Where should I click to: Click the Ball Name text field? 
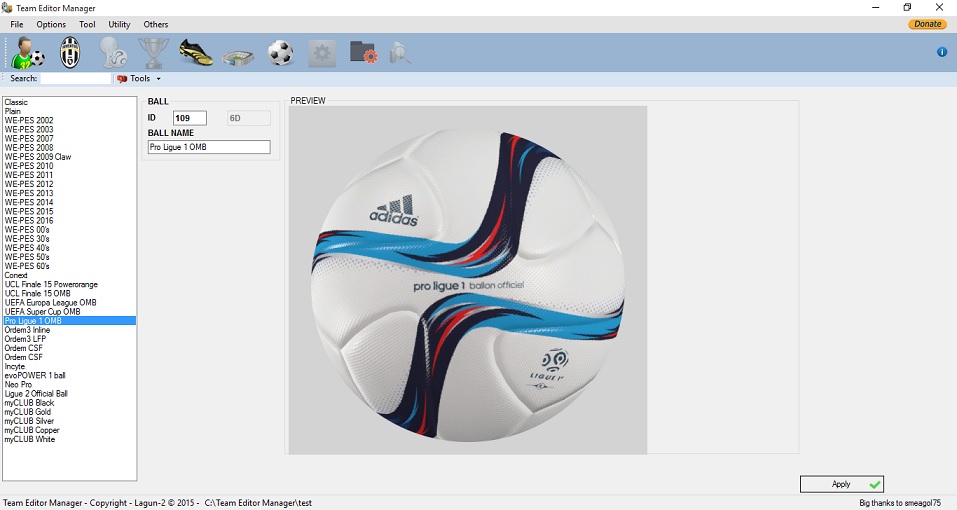(x=209, y=147)
